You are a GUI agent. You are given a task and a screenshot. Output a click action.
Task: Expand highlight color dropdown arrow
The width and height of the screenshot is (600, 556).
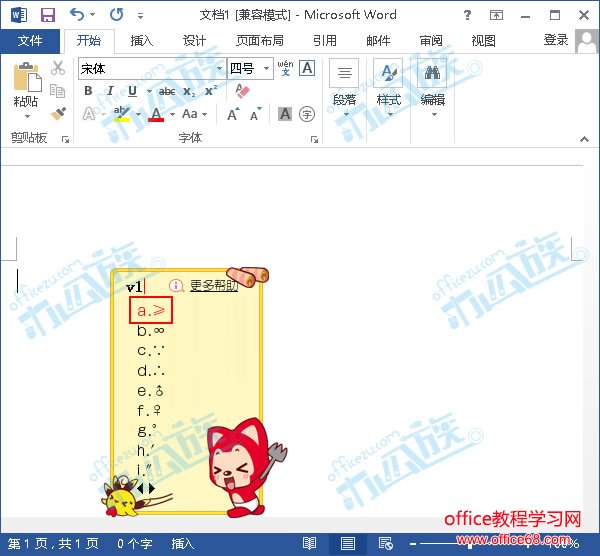click(138, 114)
